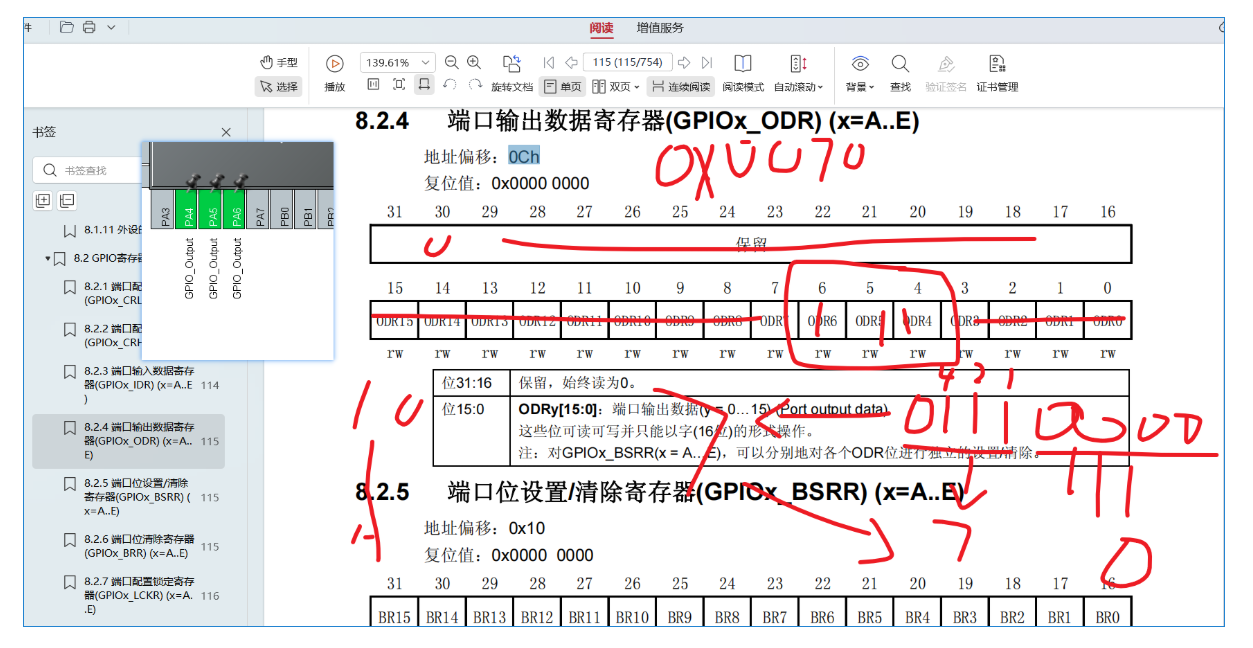Viewport: 1253px width, 648px height.
Task: Switch to the 增值服务 tab
Action: pyautogui.click(x=660, y=28)
